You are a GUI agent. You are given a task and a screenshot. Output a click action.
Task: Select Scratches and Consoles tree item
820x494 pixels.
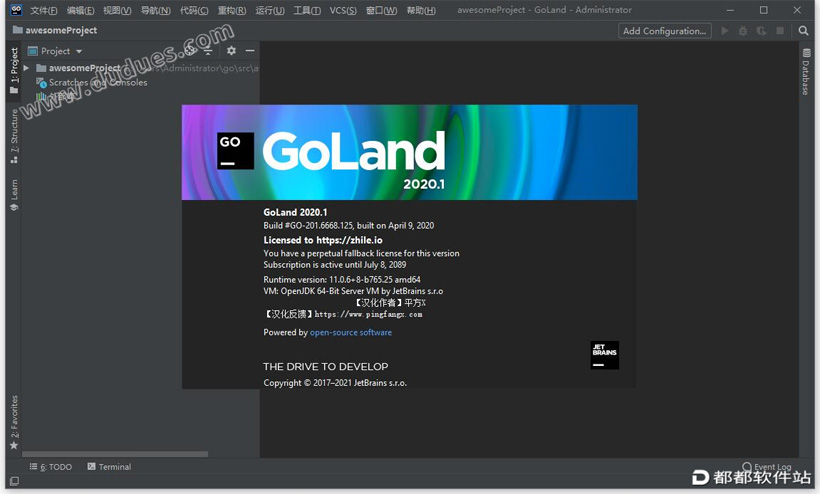(98, 83)
